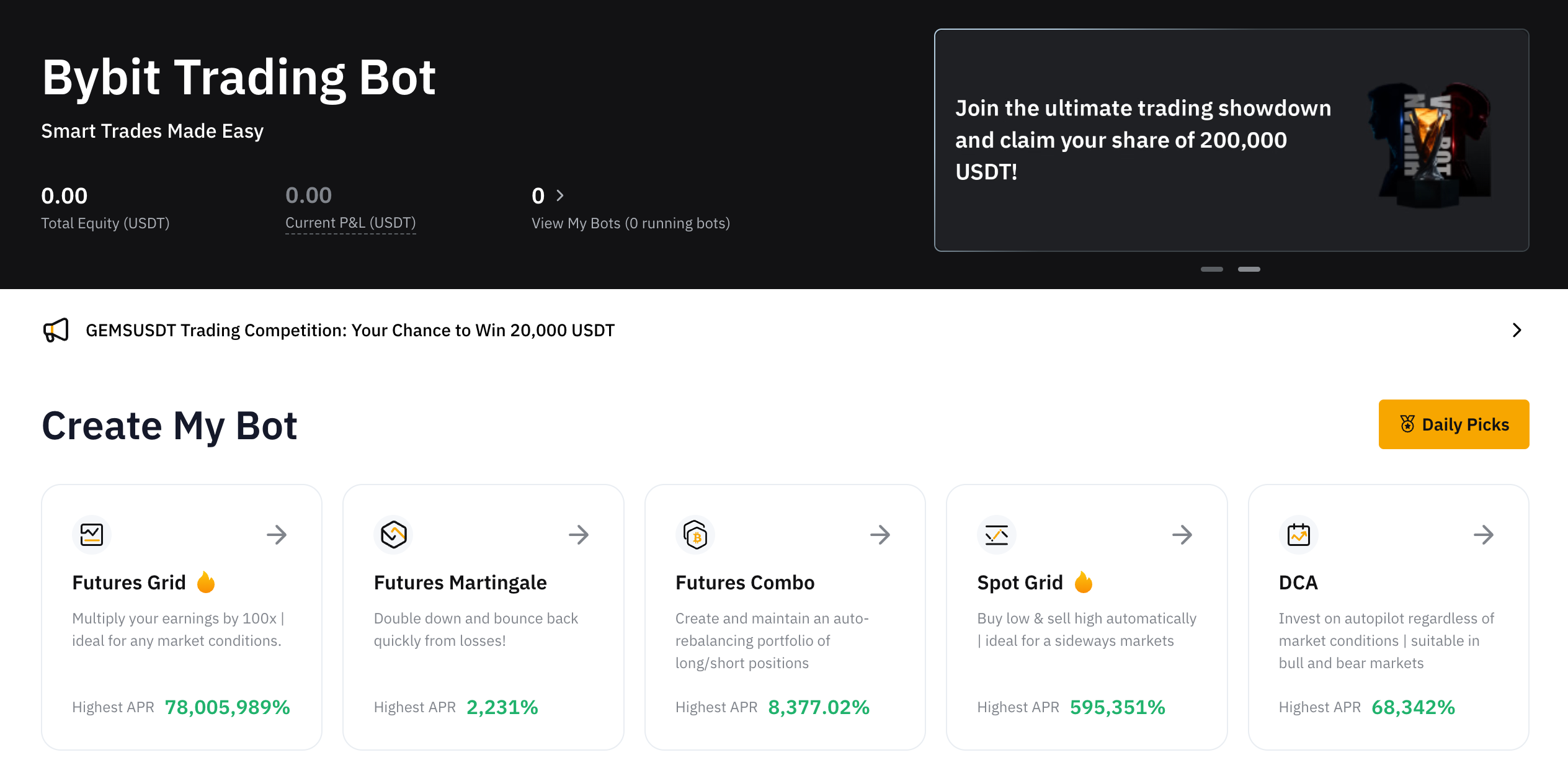Open the Futures Combo card title

(x=745, y=583)
